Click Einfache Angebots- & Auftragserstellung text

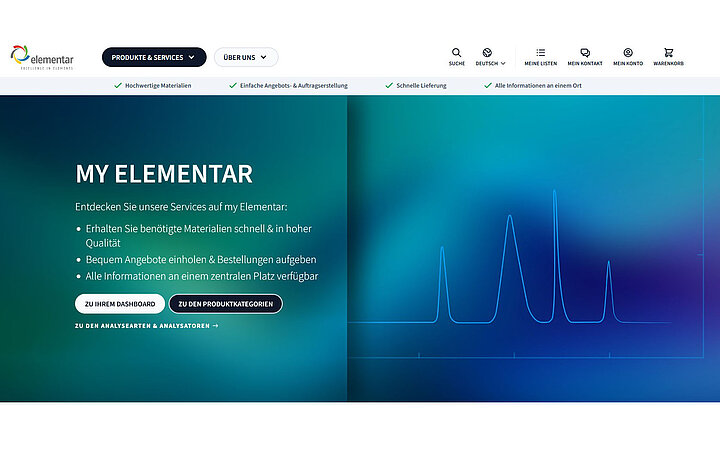click(x=294, y=85)
